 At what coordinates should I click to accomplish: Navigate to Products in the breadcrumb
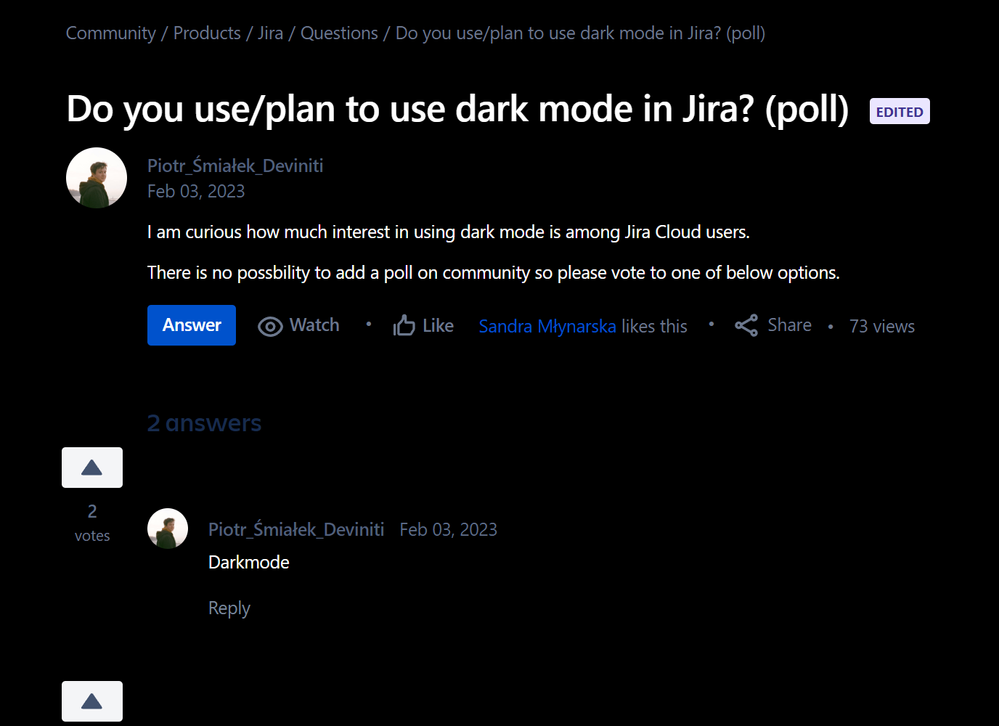(206, 32)
